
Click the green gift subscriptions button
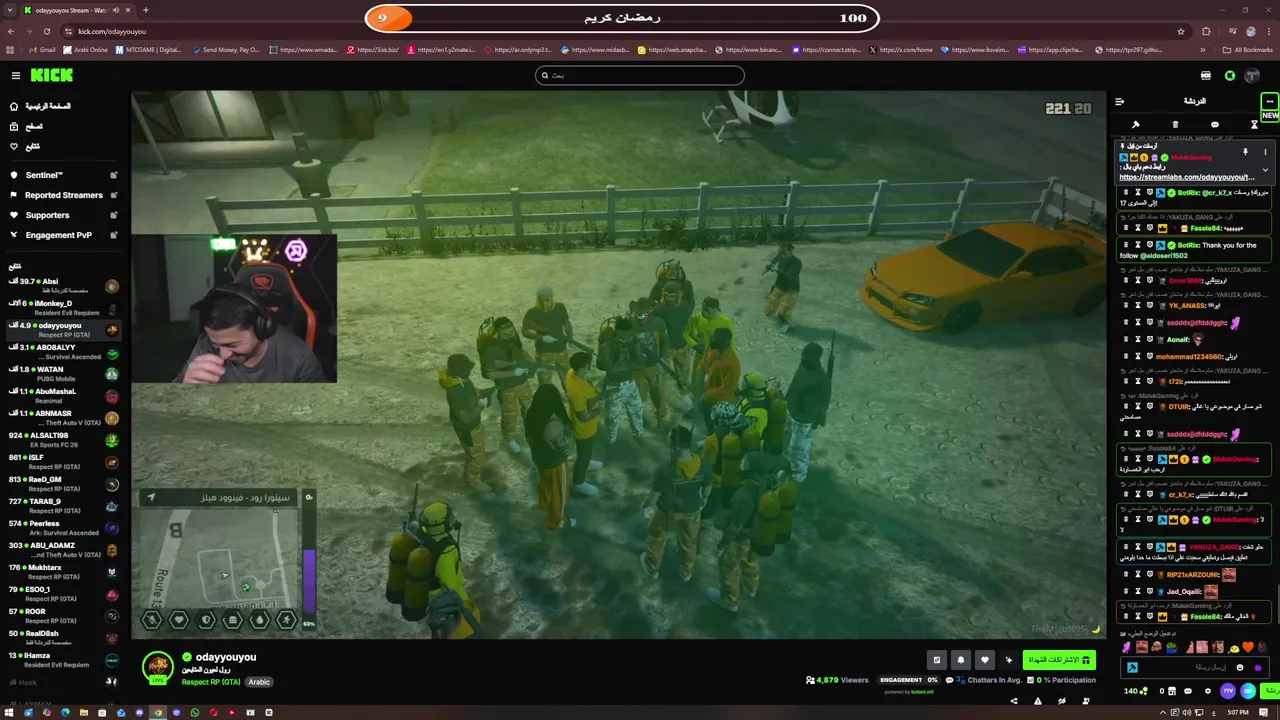pyautogui.click(x=1059, y=660)
